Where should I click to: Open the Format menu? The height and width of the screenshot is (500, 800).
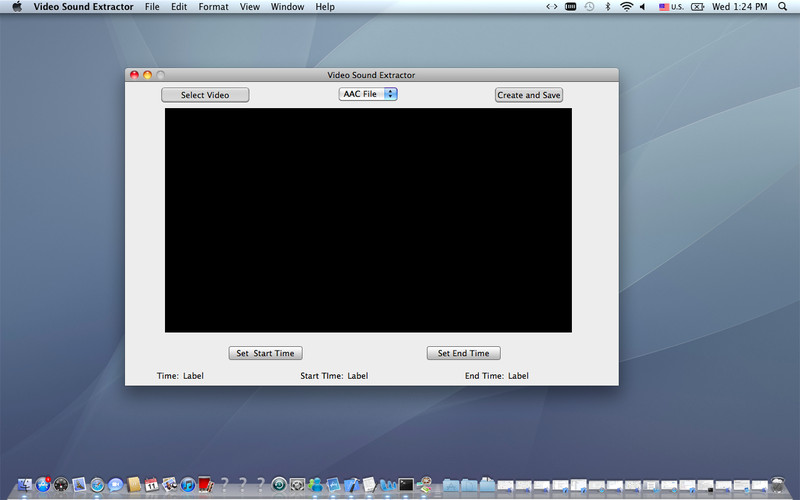pyautogui.click(x=213, y=7)
